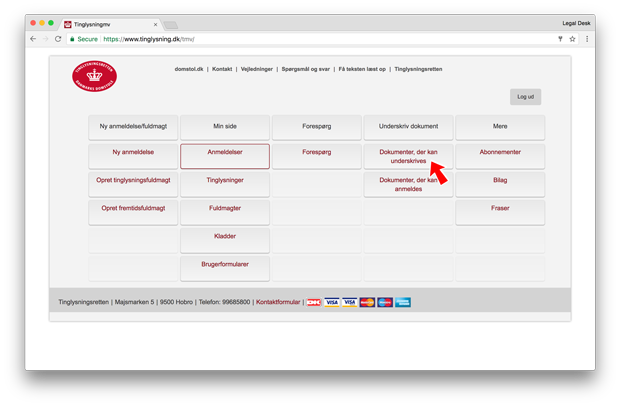Select Ny anmeldelse menu item
The image size is (620, 406).
point(133,156)
